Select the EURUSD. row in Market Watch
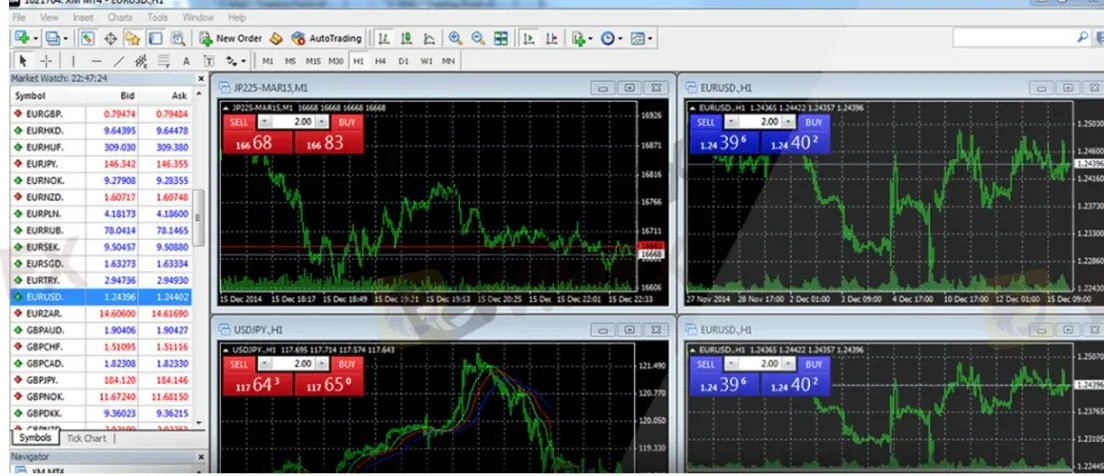Image resolution: width=1104 pixels, height=476 pixels. 101,297
